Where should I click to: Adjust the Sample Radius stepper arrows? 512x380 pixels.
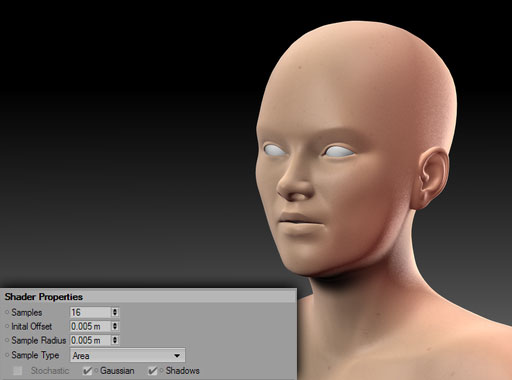115,340
